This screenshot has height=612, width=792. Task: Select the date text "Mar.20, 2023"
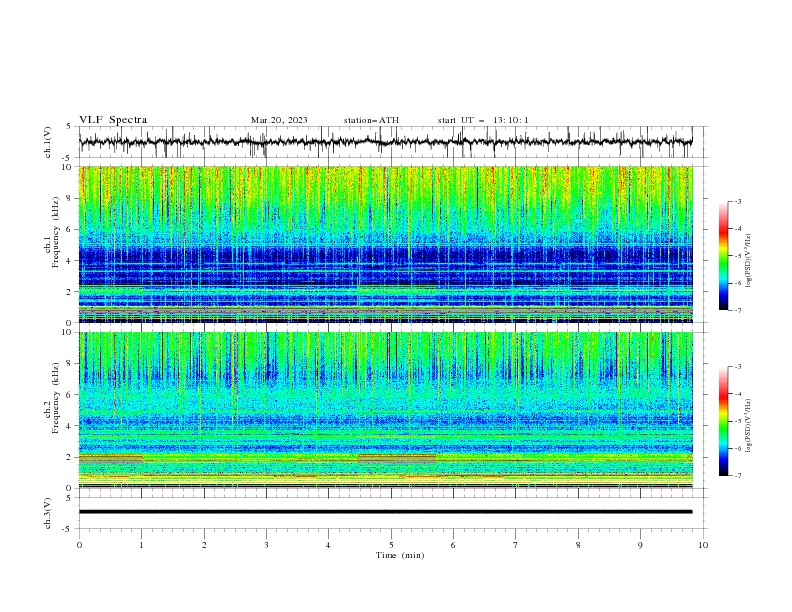point(279,120)
